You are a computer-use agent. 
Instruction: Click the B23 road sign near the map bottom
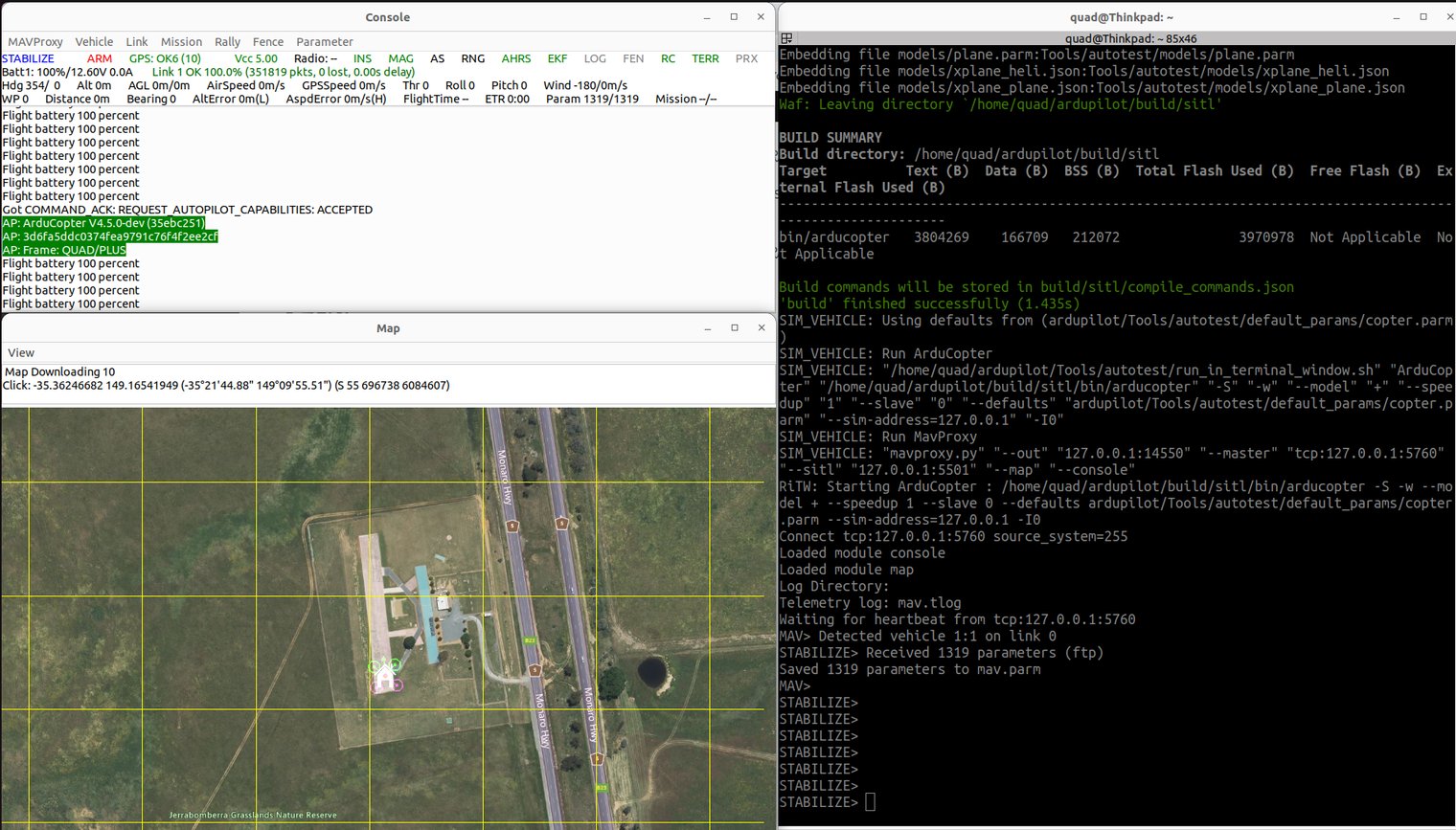(601, 788)
